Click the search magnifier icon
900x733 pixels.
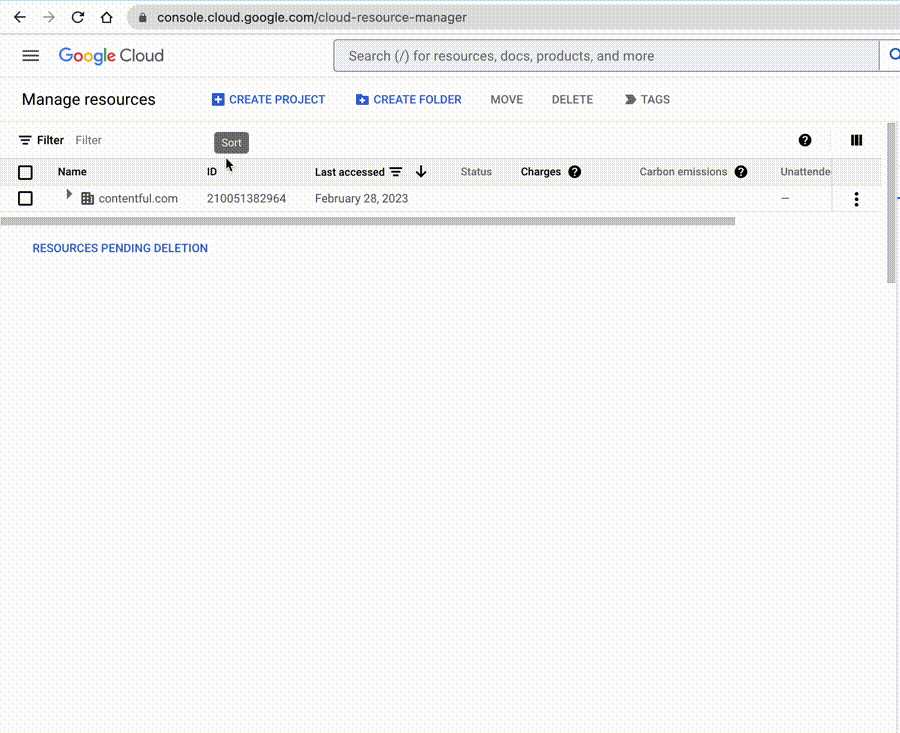889,56
